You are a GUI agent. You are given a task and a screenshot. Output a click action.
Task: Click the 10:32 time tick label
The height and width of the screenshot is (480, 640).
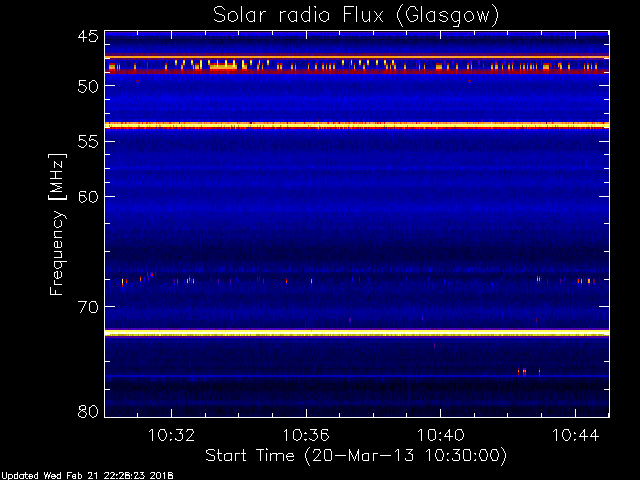(171, 435)
